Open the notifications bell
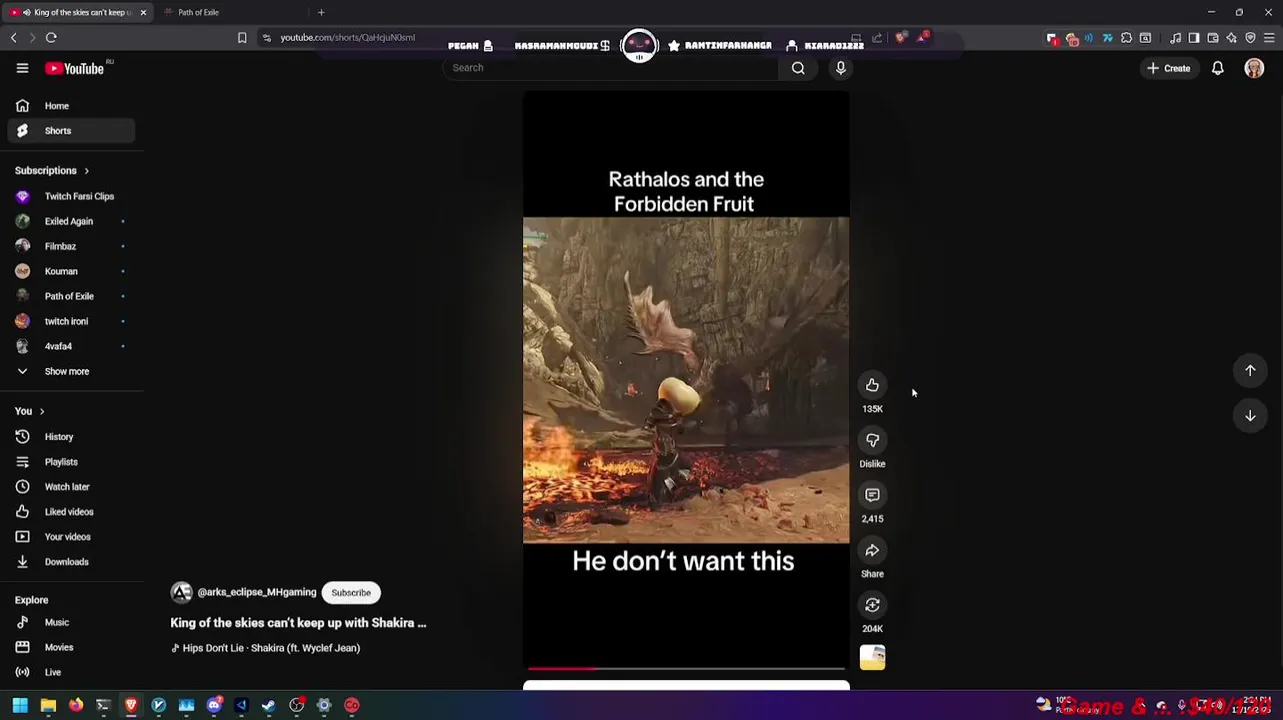 point(1218,68)
